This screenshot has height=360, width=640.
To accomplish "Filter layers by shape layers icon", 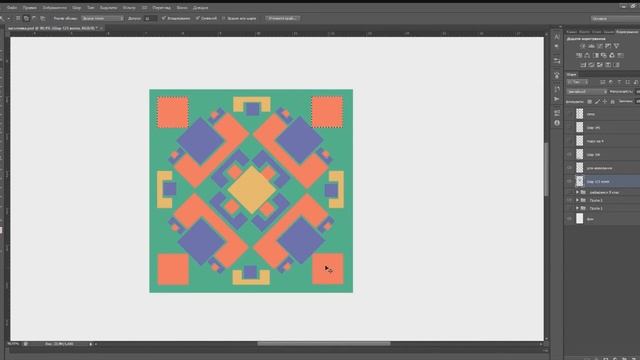I will coord(627,82).
